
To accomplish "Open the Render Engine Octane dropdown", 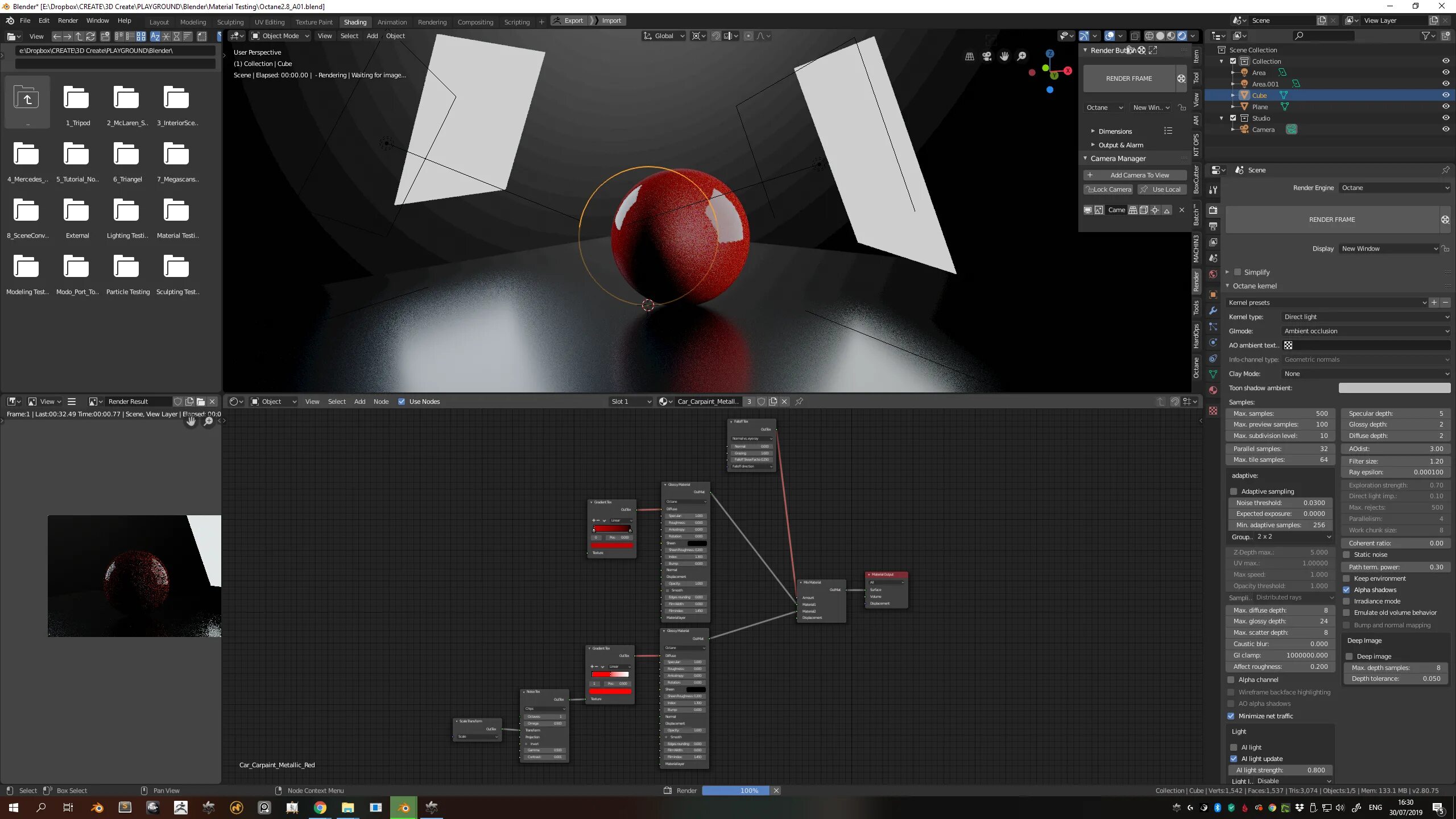I will click(x=1394, y=188).
